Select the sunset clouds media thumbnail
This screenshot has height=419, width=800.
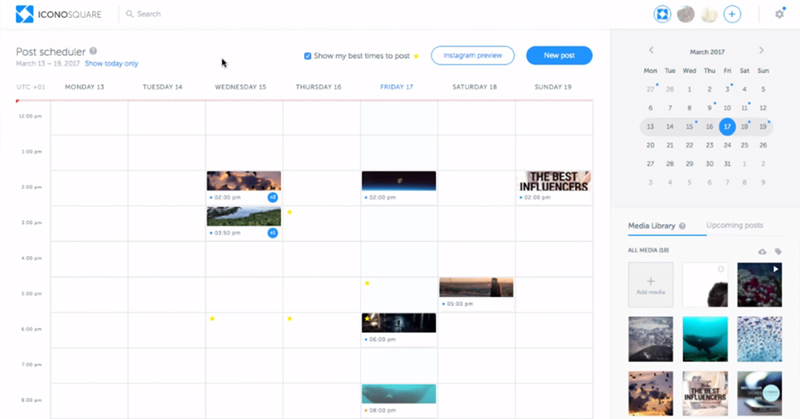(x=651, y=393)
